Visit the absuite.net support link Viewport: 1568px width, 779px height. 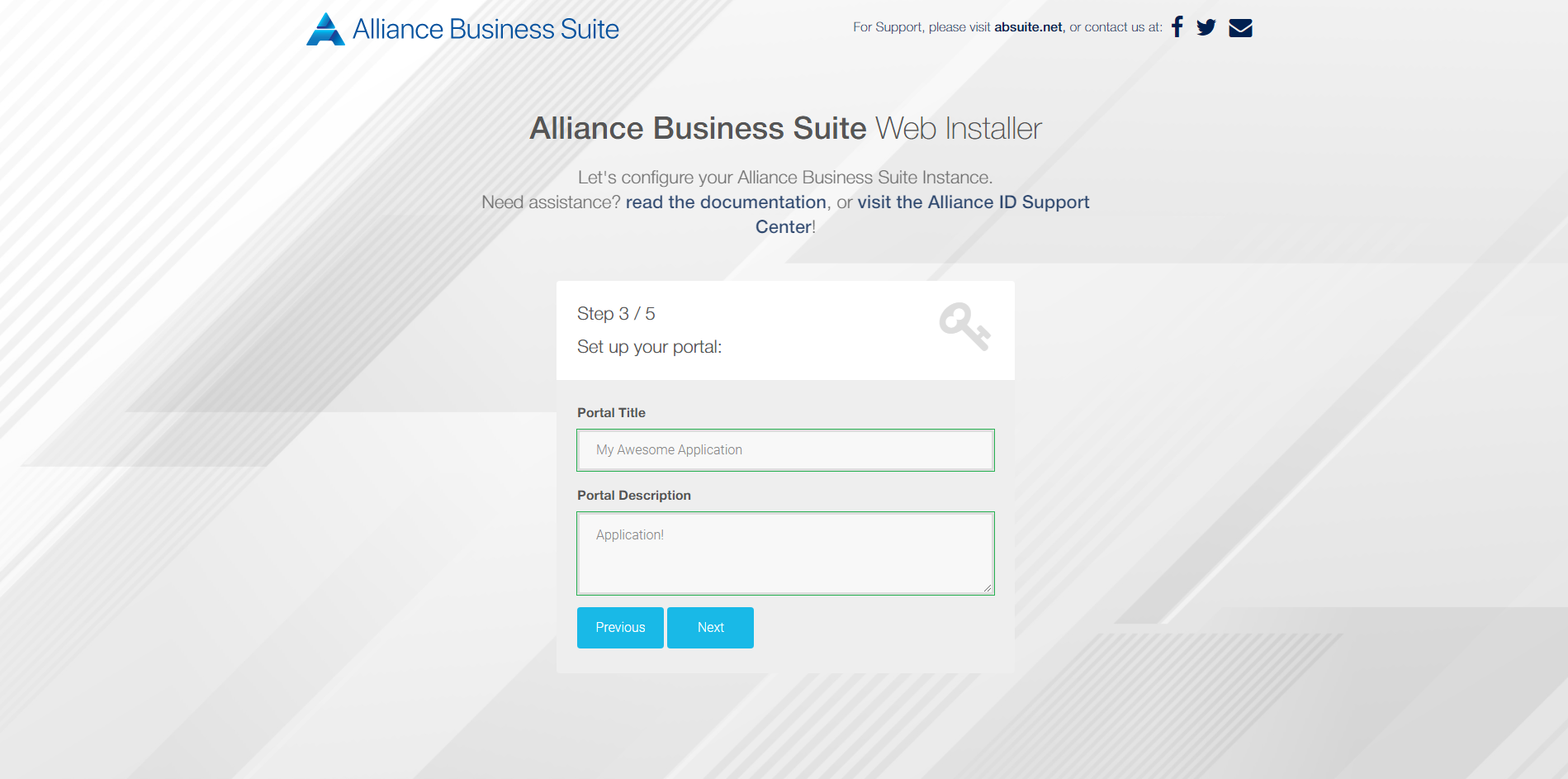tap(1028, 27)
